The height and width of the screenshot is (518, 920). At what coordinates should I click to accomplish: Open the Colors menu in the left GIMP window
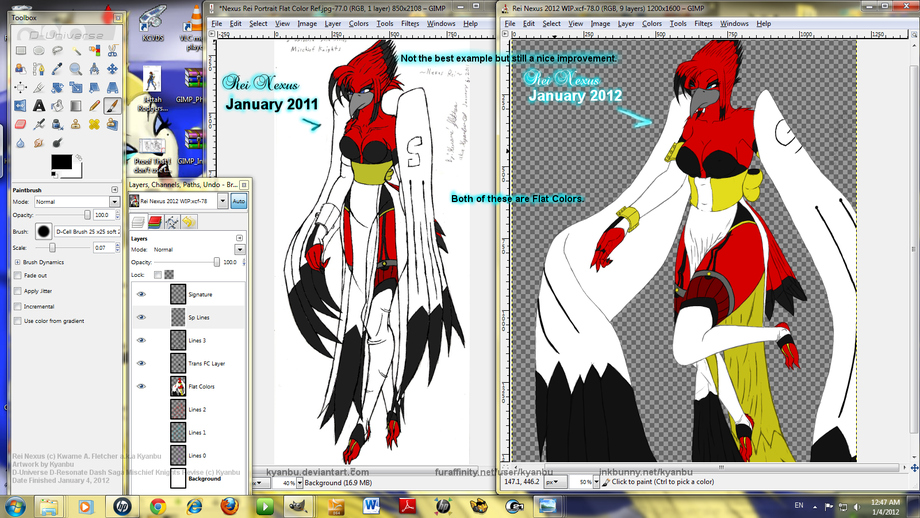tap(359, 23)
